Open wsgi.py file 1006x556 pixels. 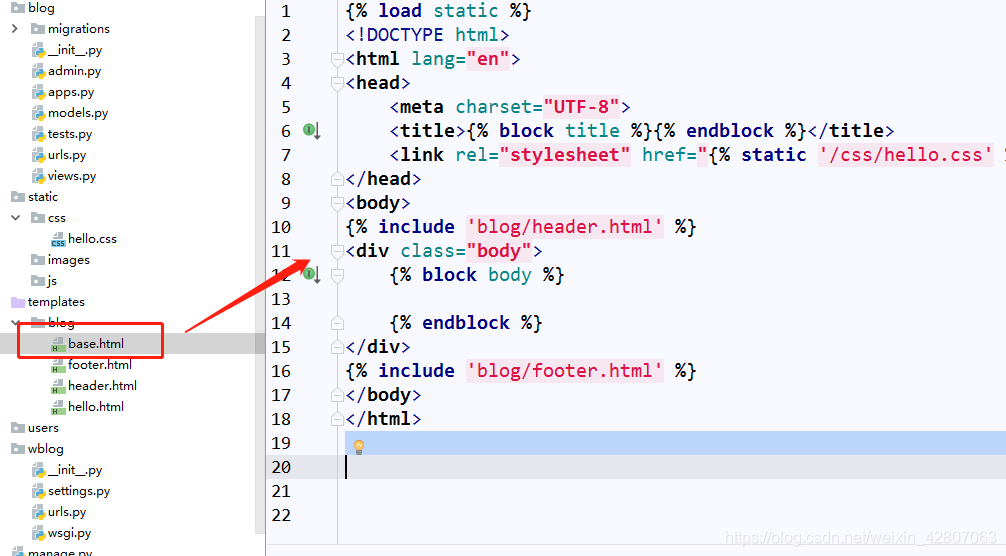pos(69,533)
